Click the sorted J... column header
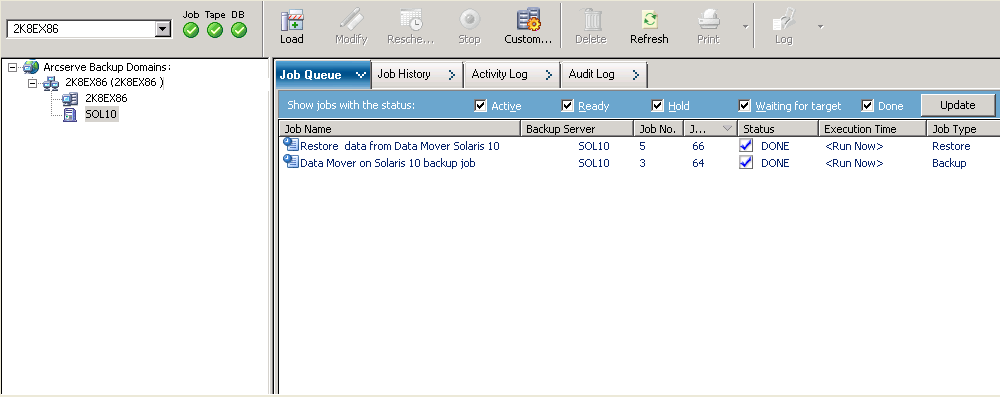The height and width of the screenshot is (397, 1000). click(710, 129)
